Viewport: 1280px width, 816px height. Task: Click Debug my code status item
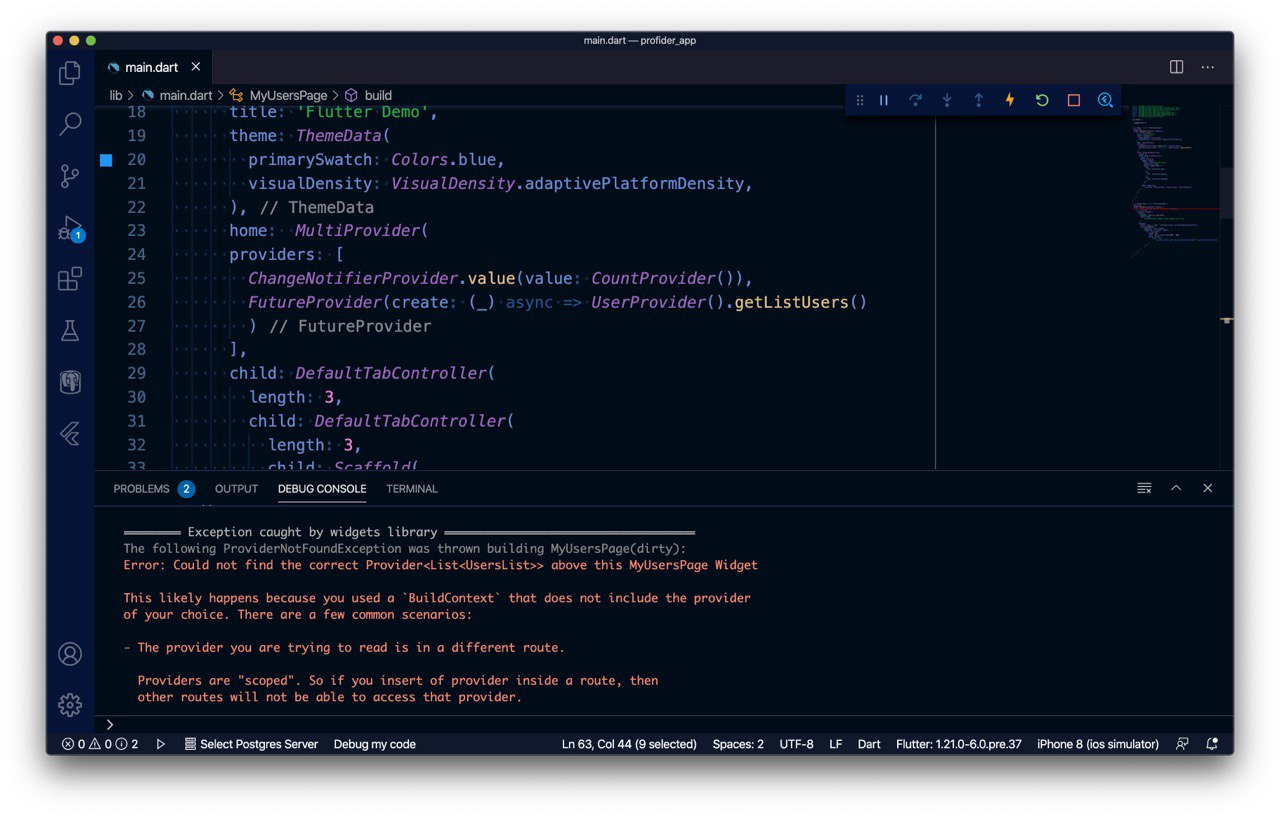(374, 744)
